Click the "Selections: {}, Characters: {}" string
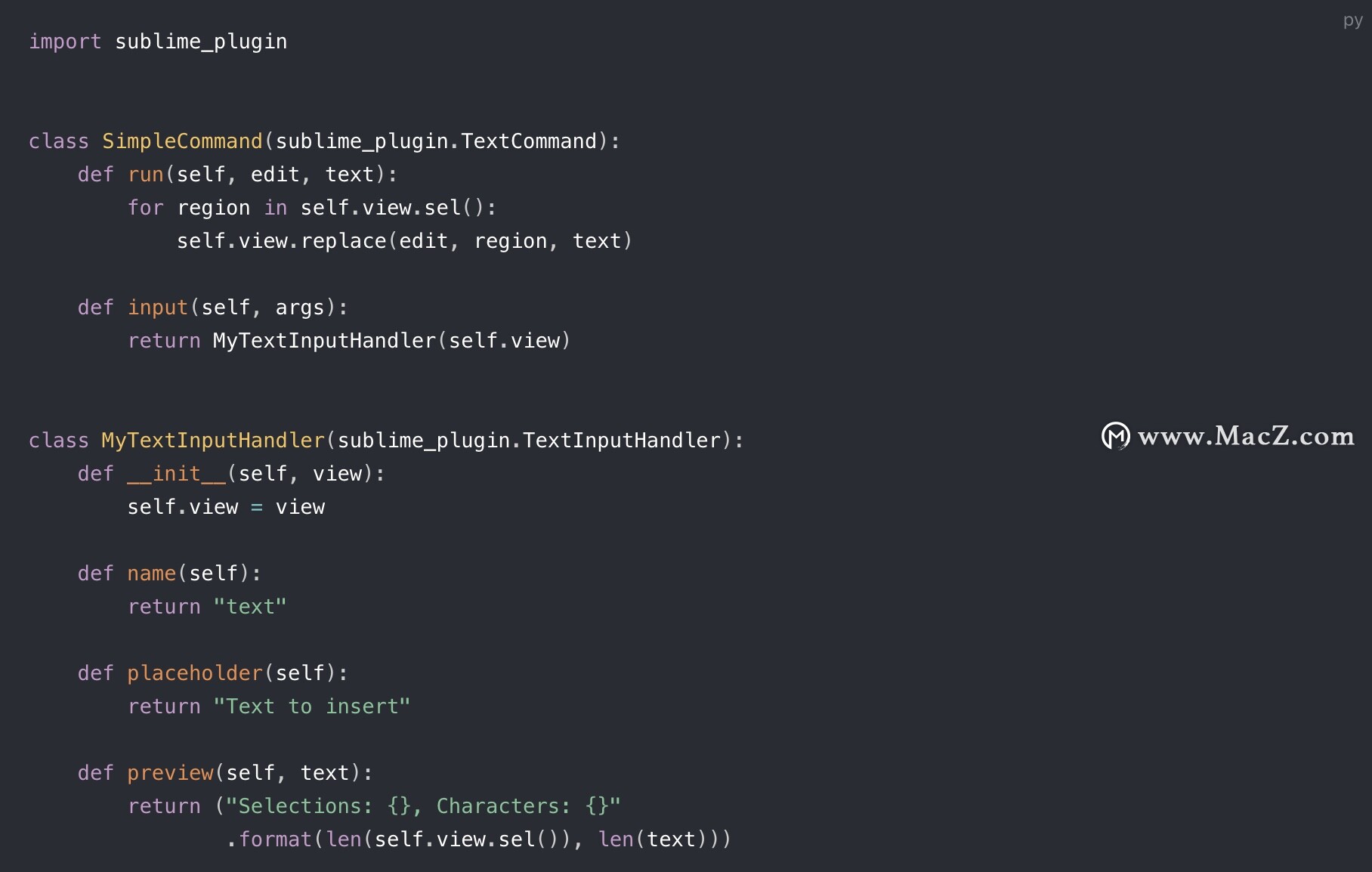The width and height of the screenshot is (1372, 872). click(423, 806)
